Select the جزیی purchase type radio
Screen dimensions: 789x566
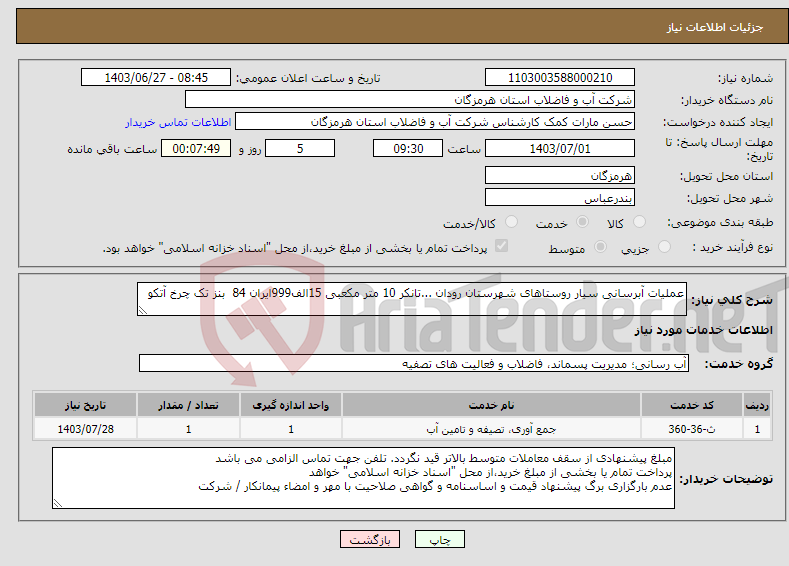tap(664, 247)
